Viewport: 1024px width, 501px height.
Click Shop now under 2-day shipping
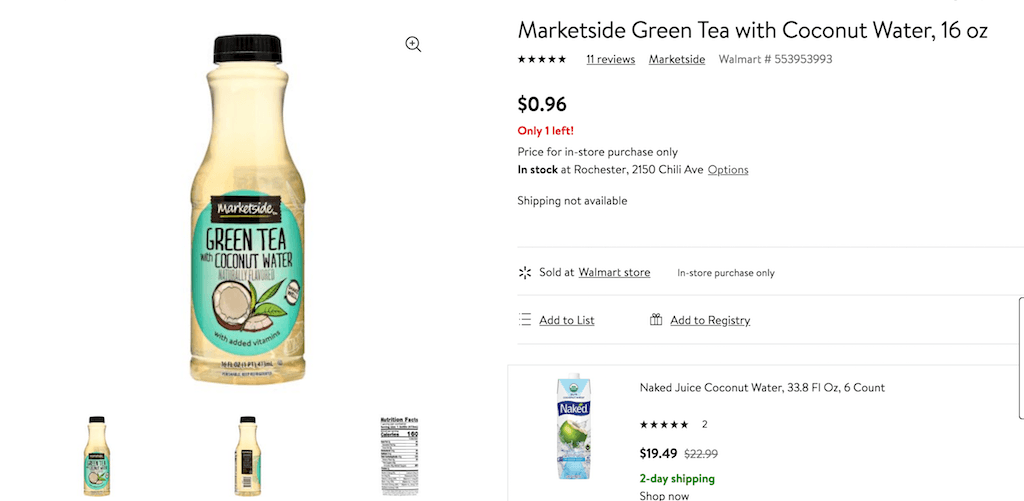pos(664,495)
